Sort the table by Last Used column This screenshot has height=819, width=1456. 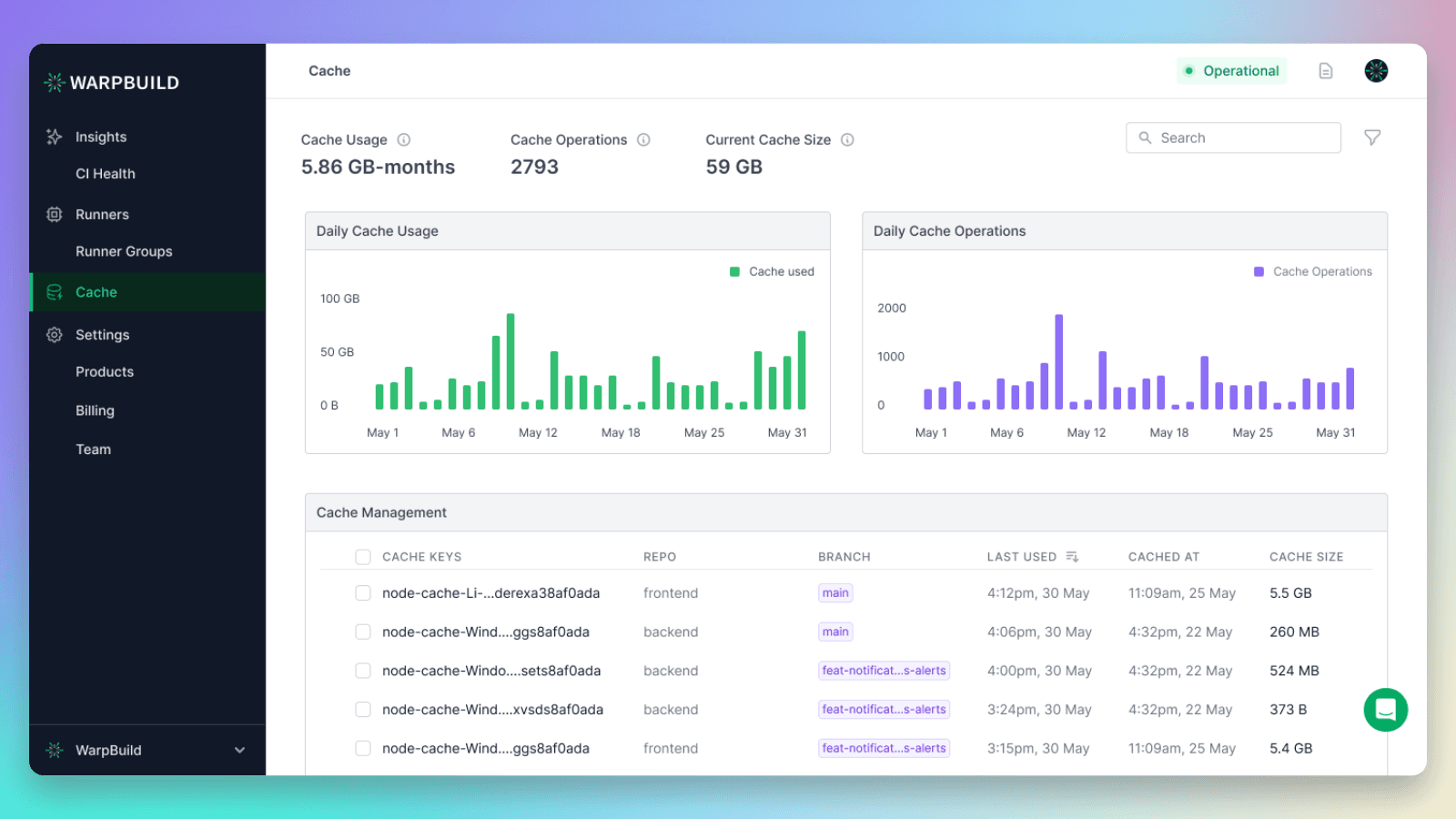1072,556
